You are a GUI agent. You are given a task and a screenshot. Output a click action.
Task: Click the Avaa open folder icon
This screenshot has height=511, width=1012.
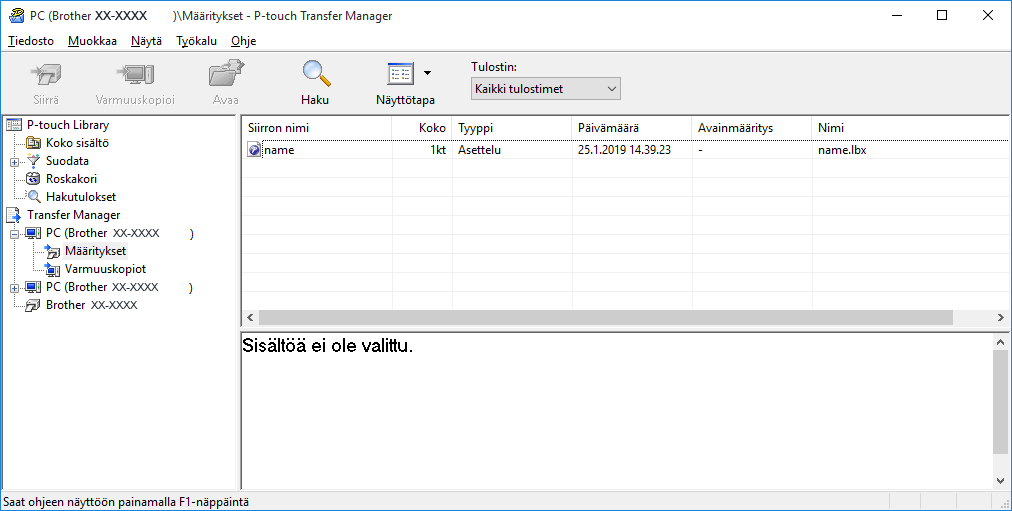[226, 75]
